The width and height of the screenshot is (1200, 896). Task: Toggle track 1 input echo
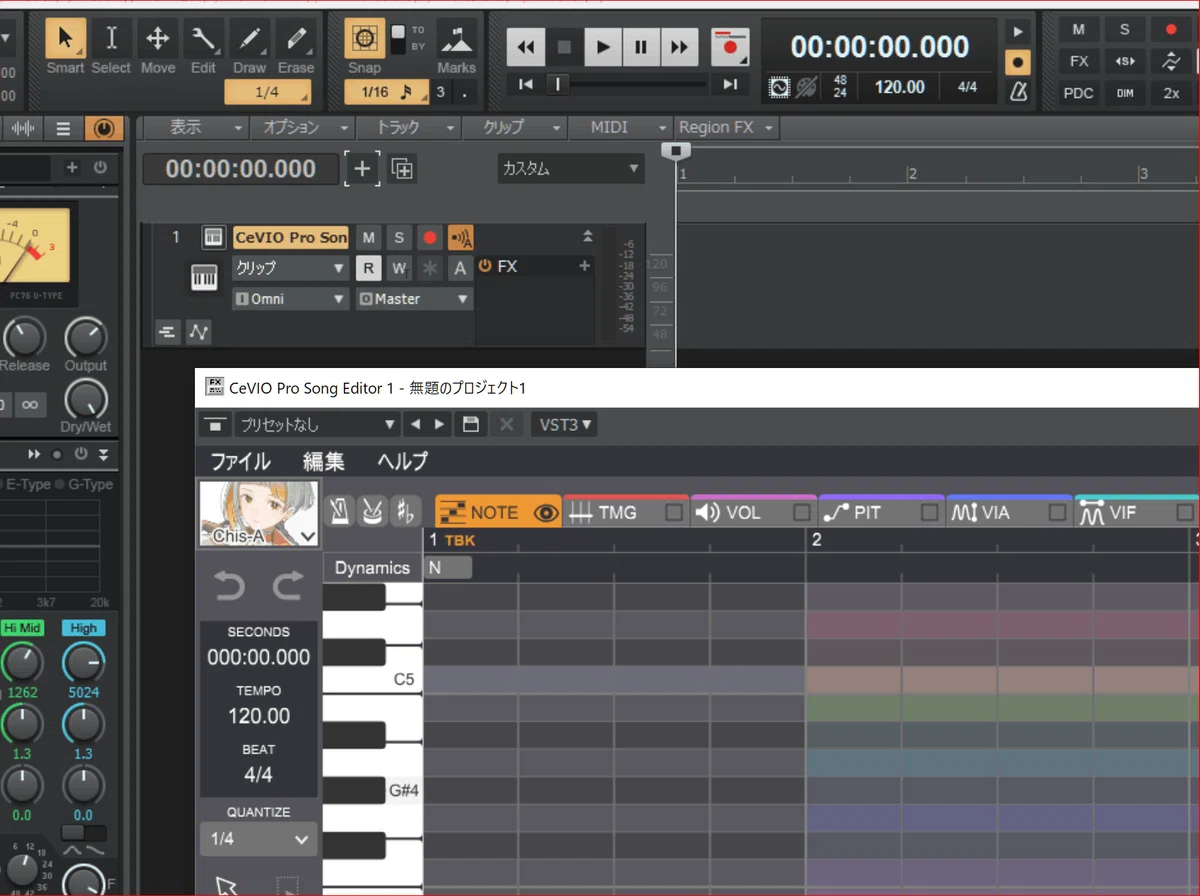tap(460, 238)
